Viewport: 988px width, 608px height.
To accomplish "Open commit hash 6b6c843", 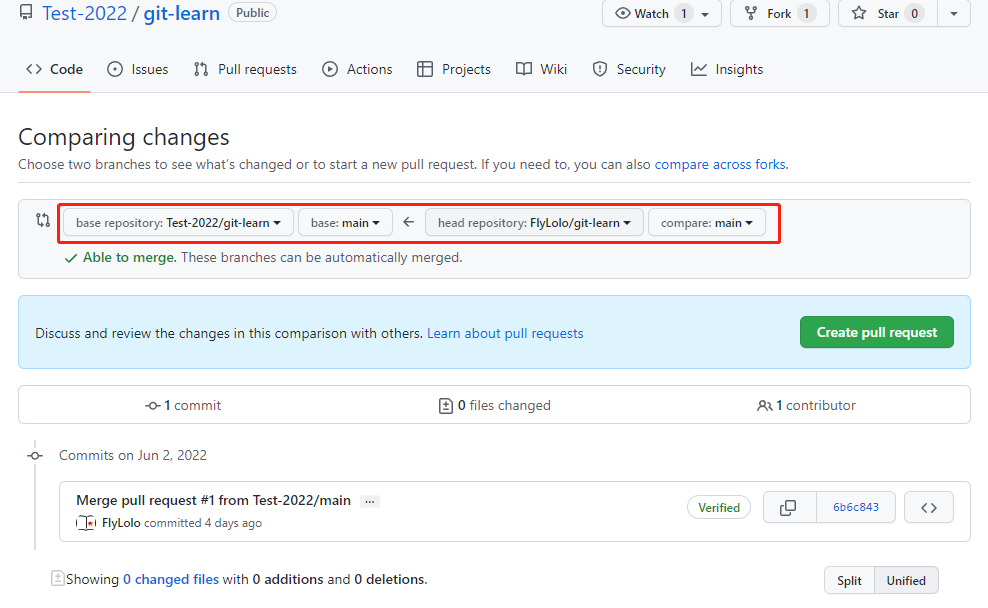I will tap(856, 507).
